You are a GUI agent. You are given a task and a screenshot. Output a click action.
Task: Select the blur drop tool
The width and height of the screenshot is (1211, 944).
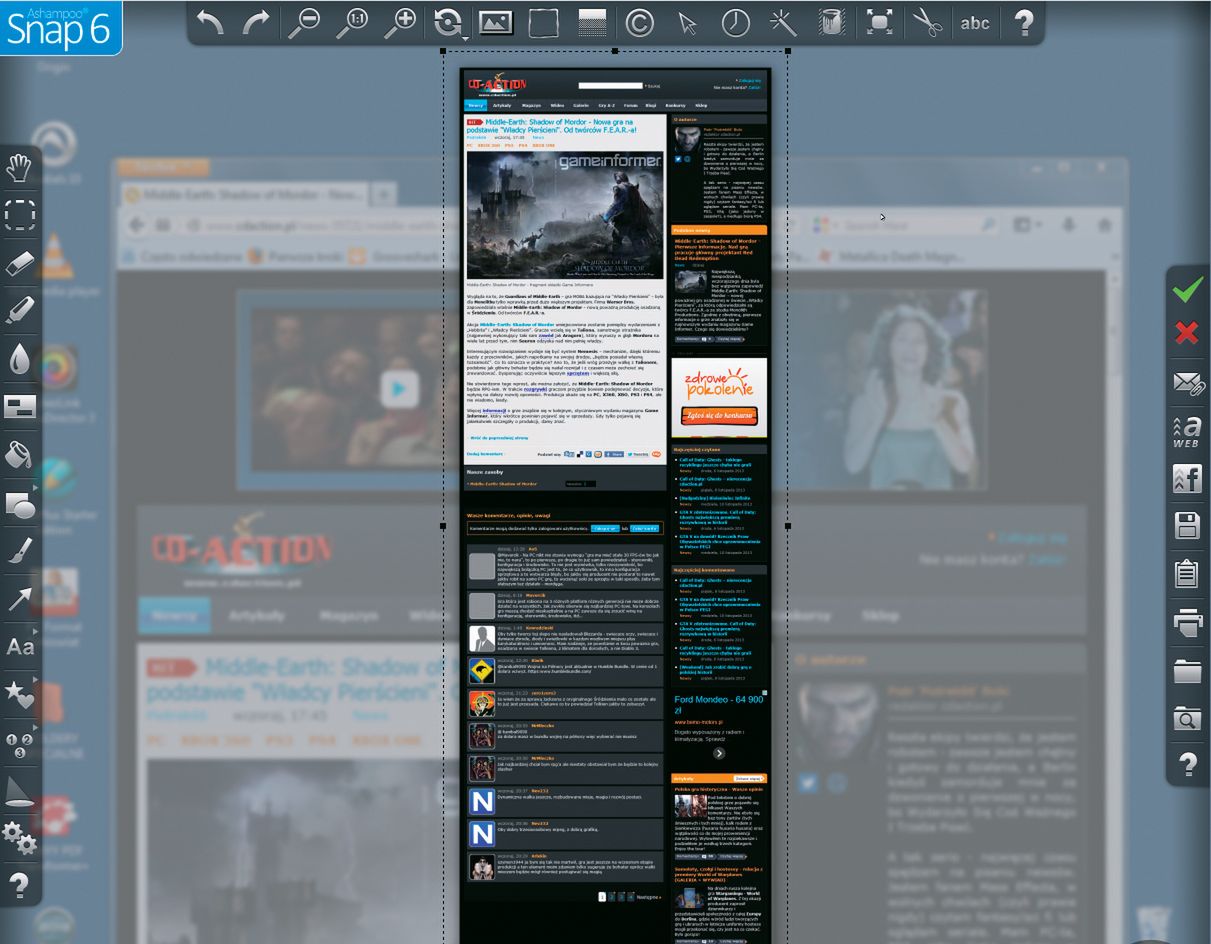click(x=20, y=358)
